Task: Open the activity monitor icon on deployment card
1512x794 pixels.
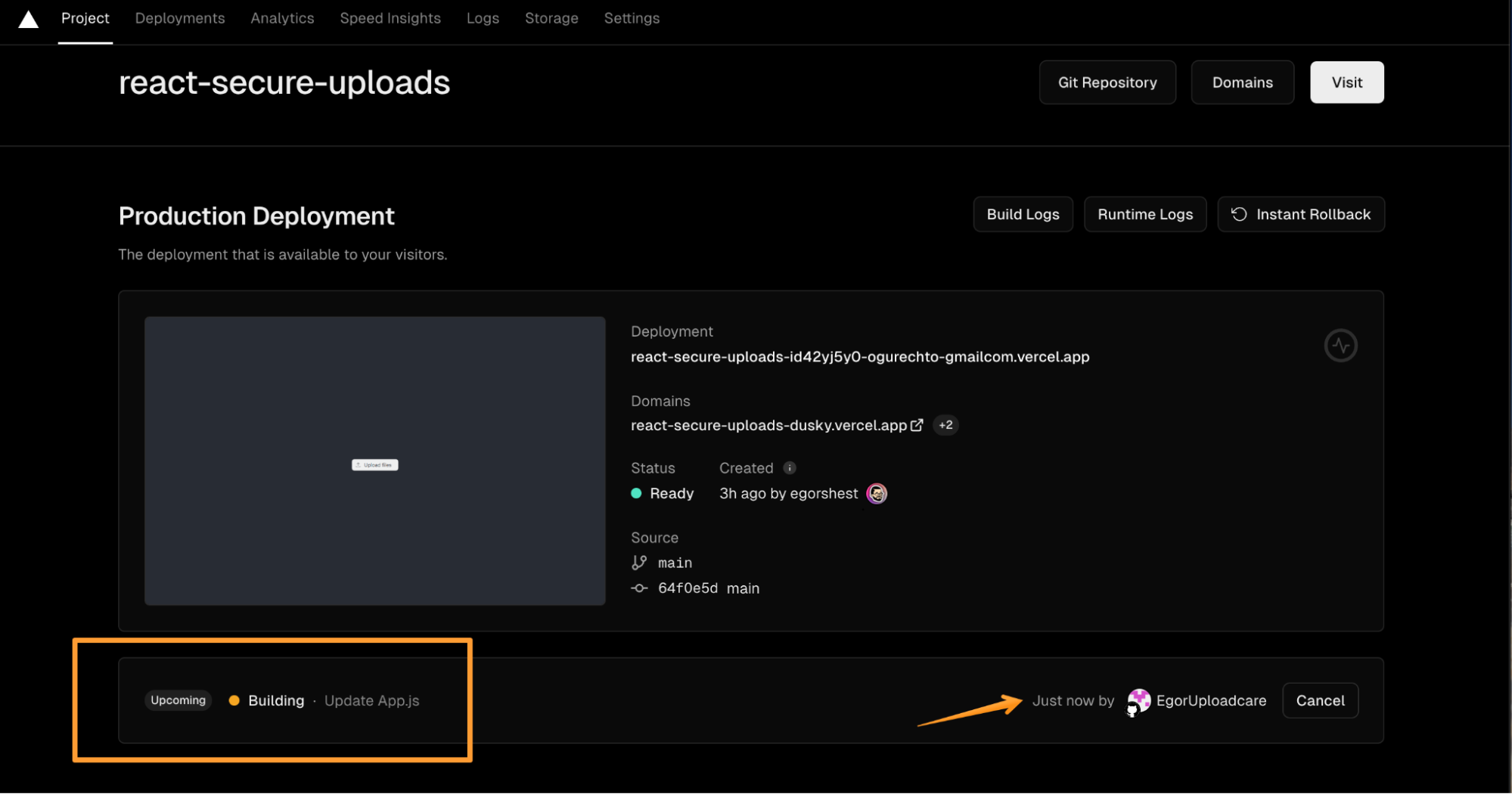Action: click(x=1340, y=345)
